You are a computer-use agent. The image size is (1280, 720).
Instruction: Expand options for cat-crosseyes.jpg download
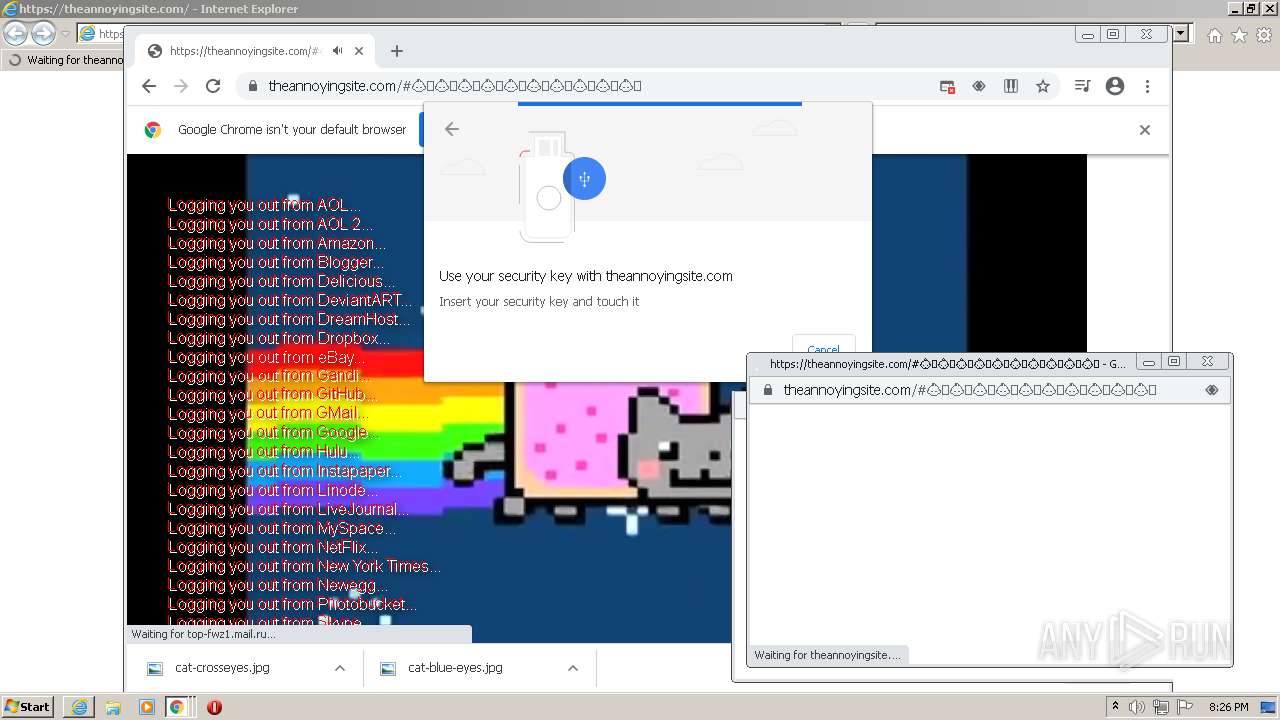pyautogui.click(x=340, y=668)
